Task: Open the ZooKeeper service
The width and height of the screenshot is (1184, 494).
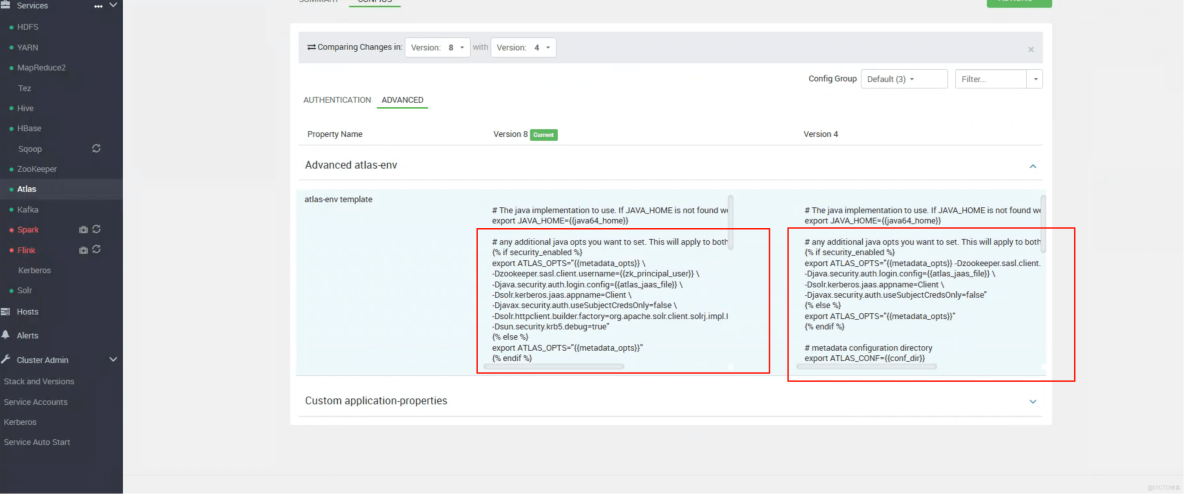Action: click(x=37, y=169)
